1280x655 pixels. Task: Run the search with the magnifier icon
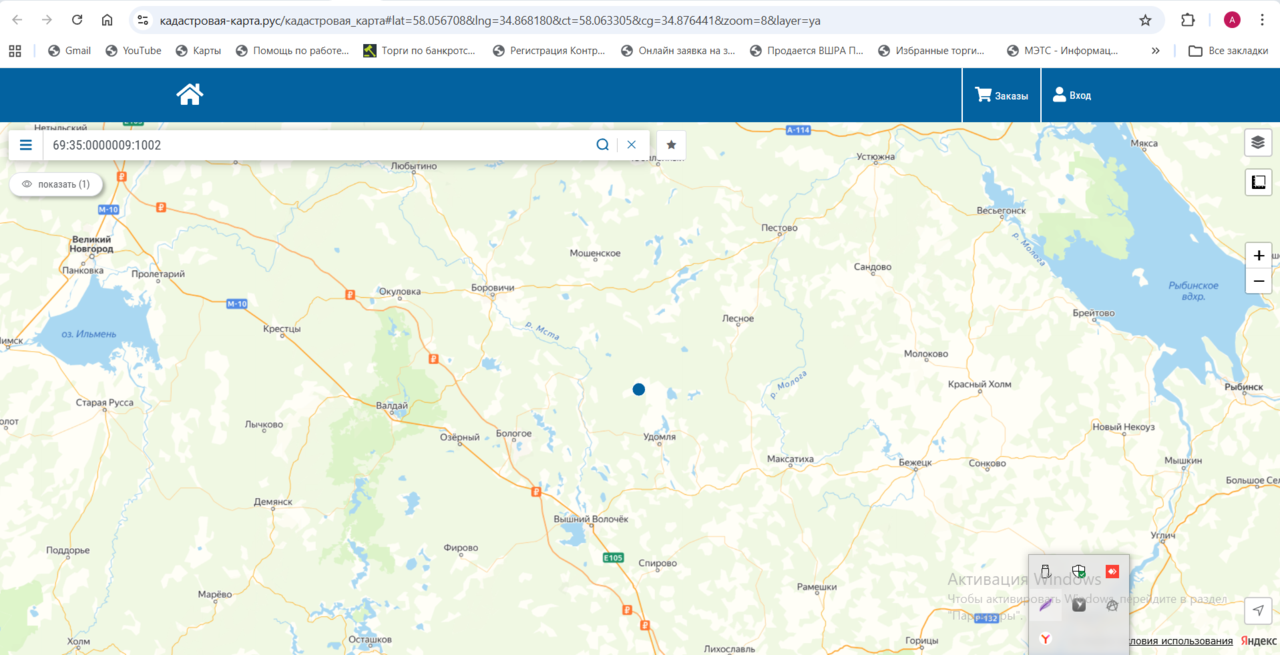point(602,144)
